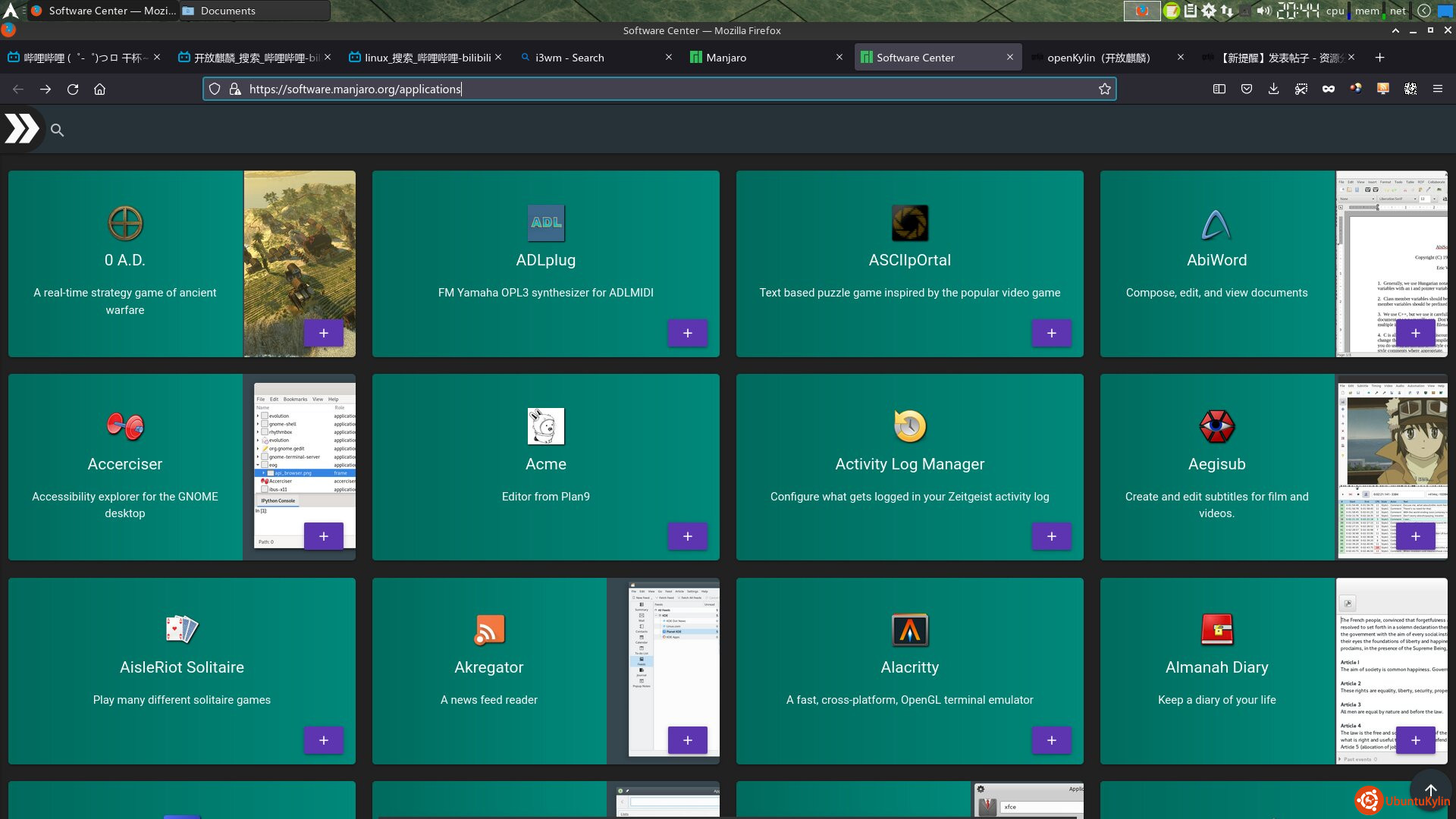Click the Aegisub app icon
Image resolution: width=1456 pixels, height=819 pixels.
pyautogui.click(x=1216, y=426)
